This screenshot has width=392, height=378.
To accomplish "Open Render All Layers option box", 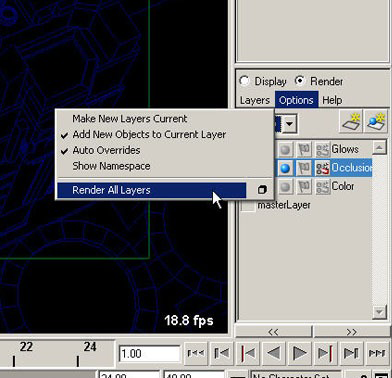I will (262, 190).
